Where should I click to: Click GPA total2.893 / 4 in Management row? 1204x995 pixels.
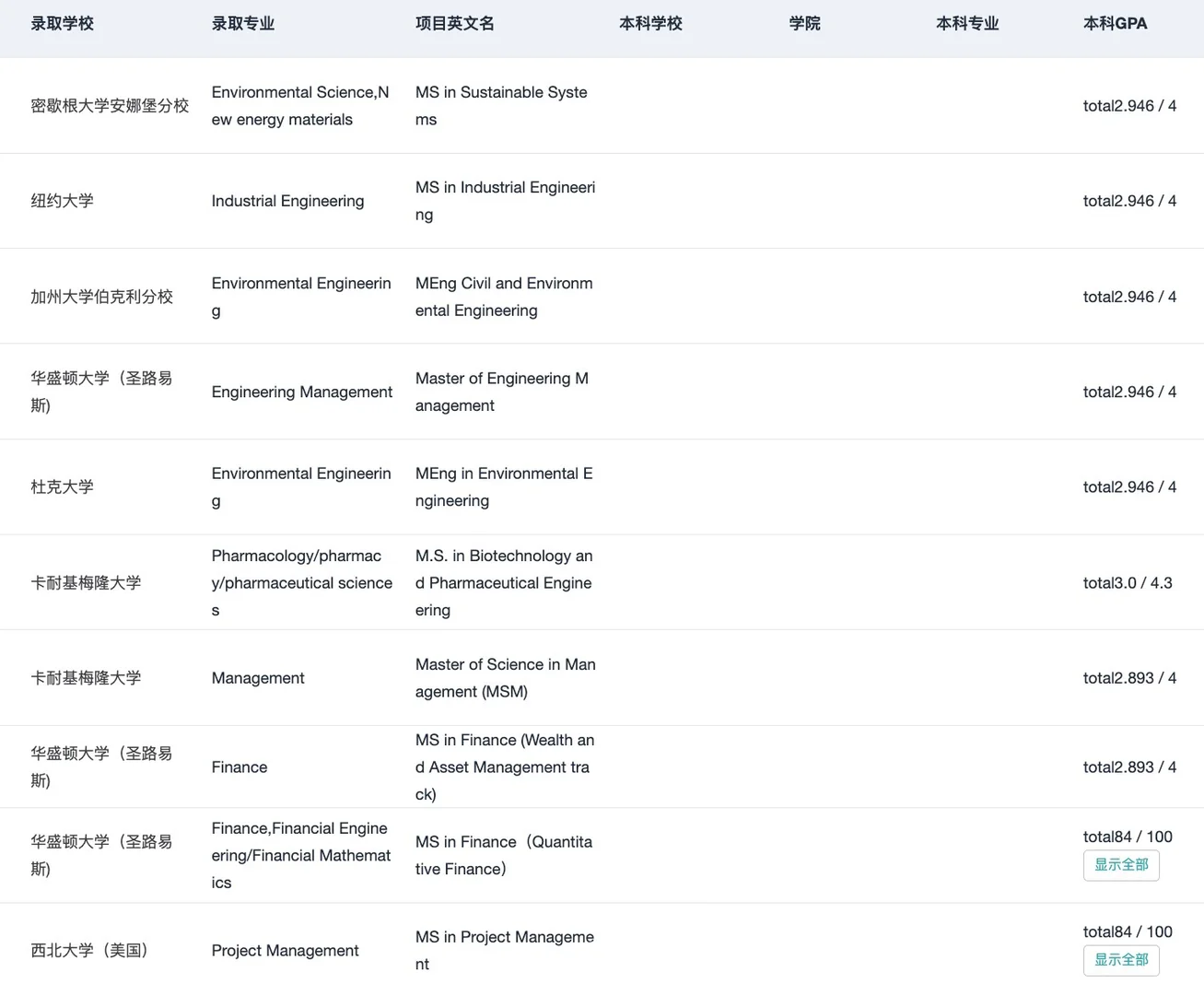tap(1129, 678)
